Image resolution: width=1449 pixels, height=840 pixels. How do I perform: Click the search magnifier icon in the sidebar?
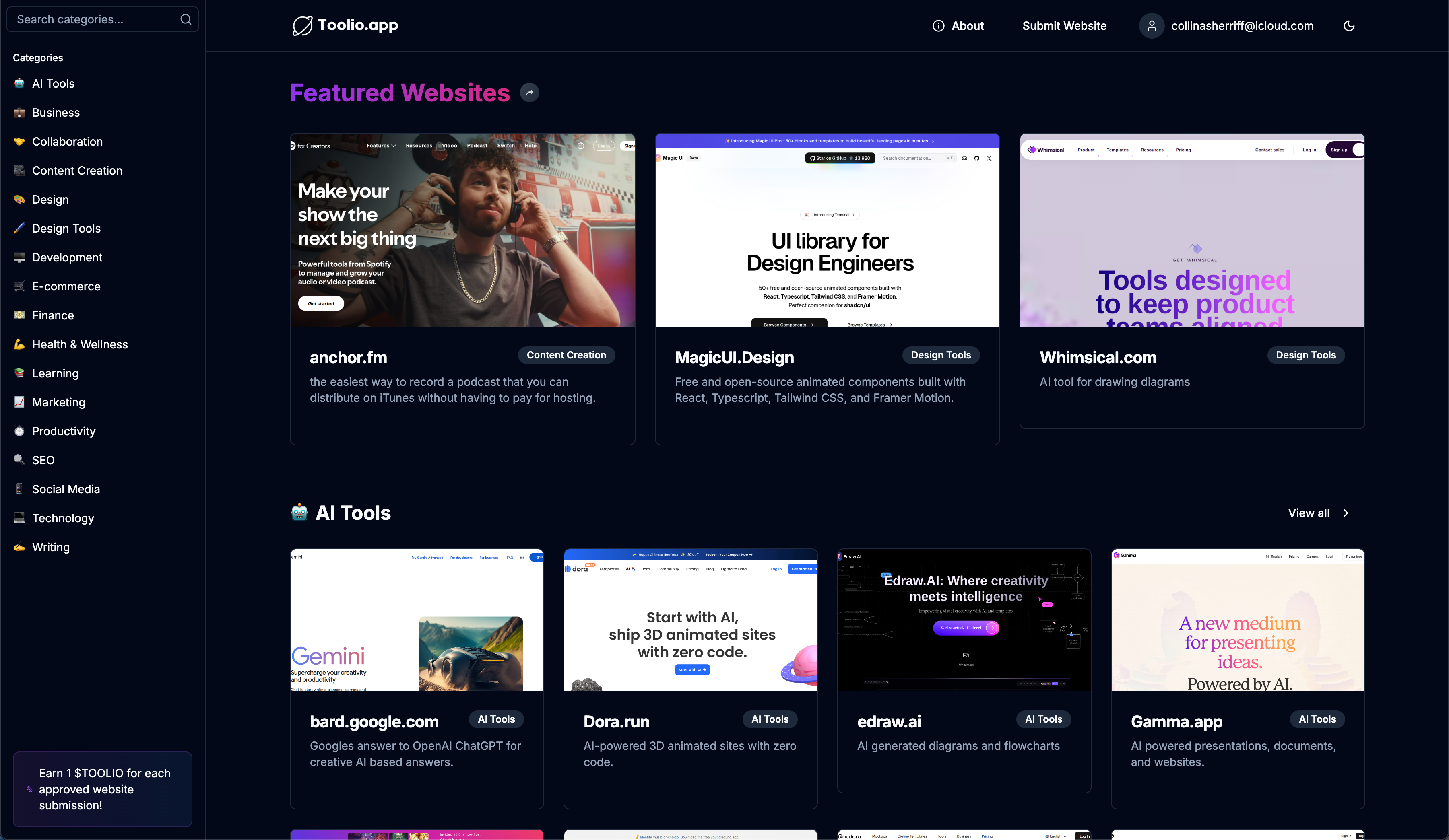(186, 20)
